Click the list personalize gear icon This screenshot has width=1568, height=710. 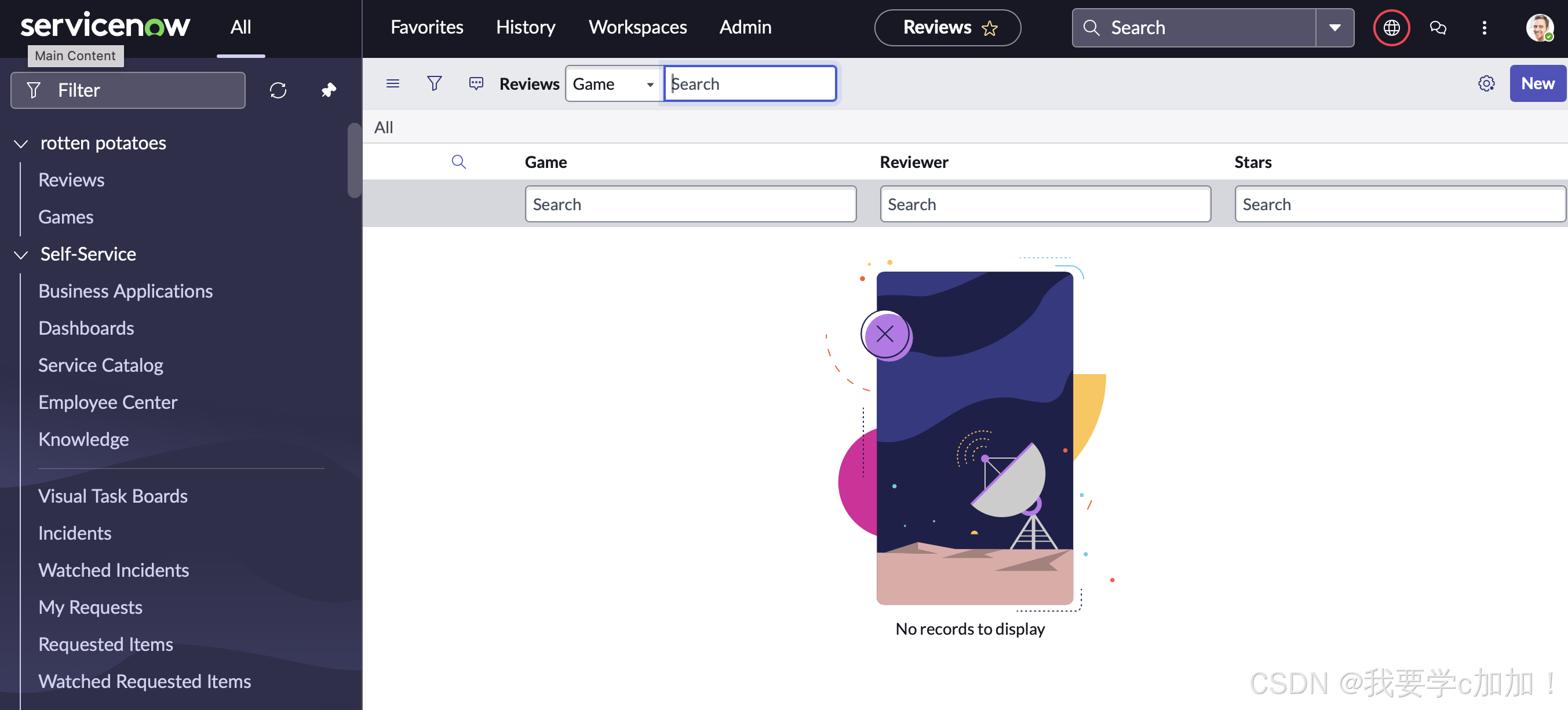(x=1486, y=83)
